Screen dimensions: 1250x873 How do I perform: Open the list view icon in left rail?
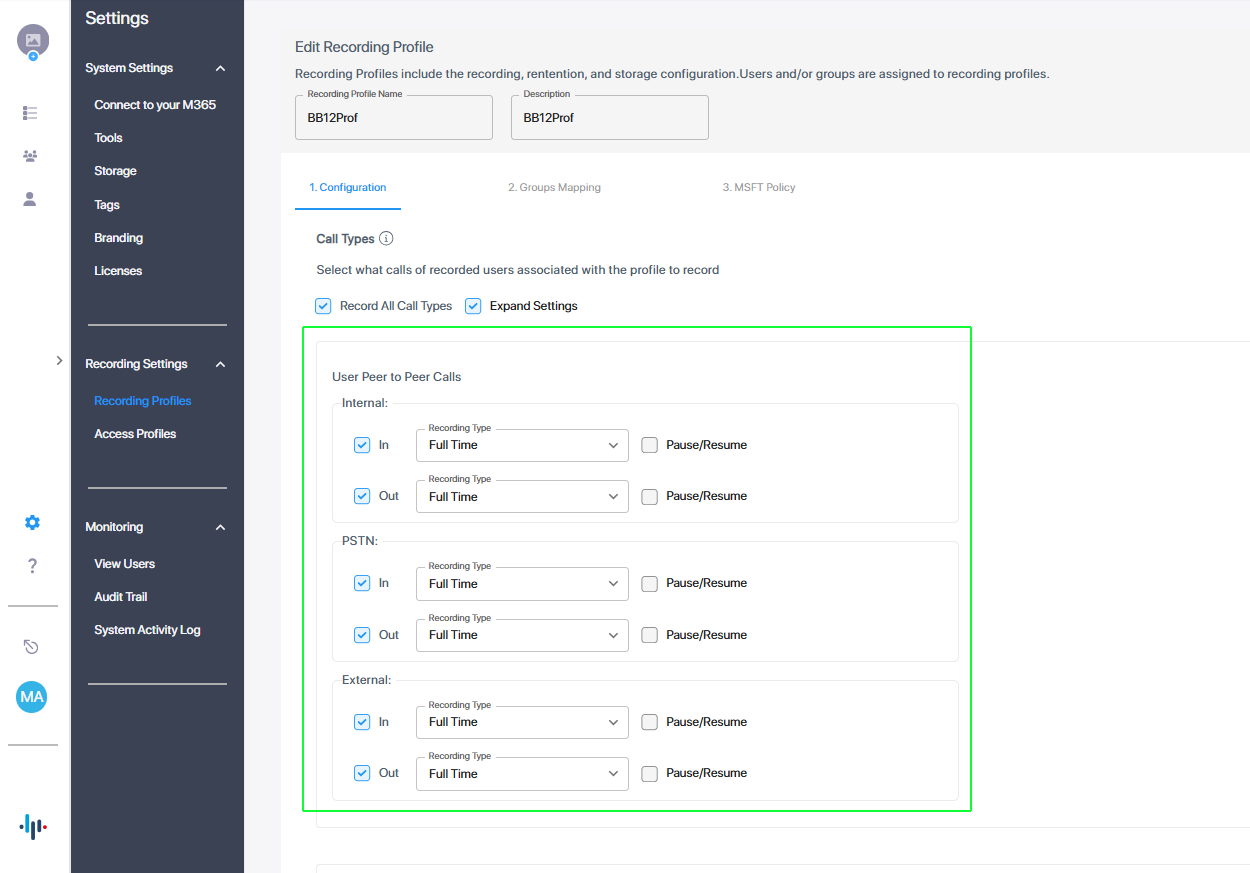30,113
